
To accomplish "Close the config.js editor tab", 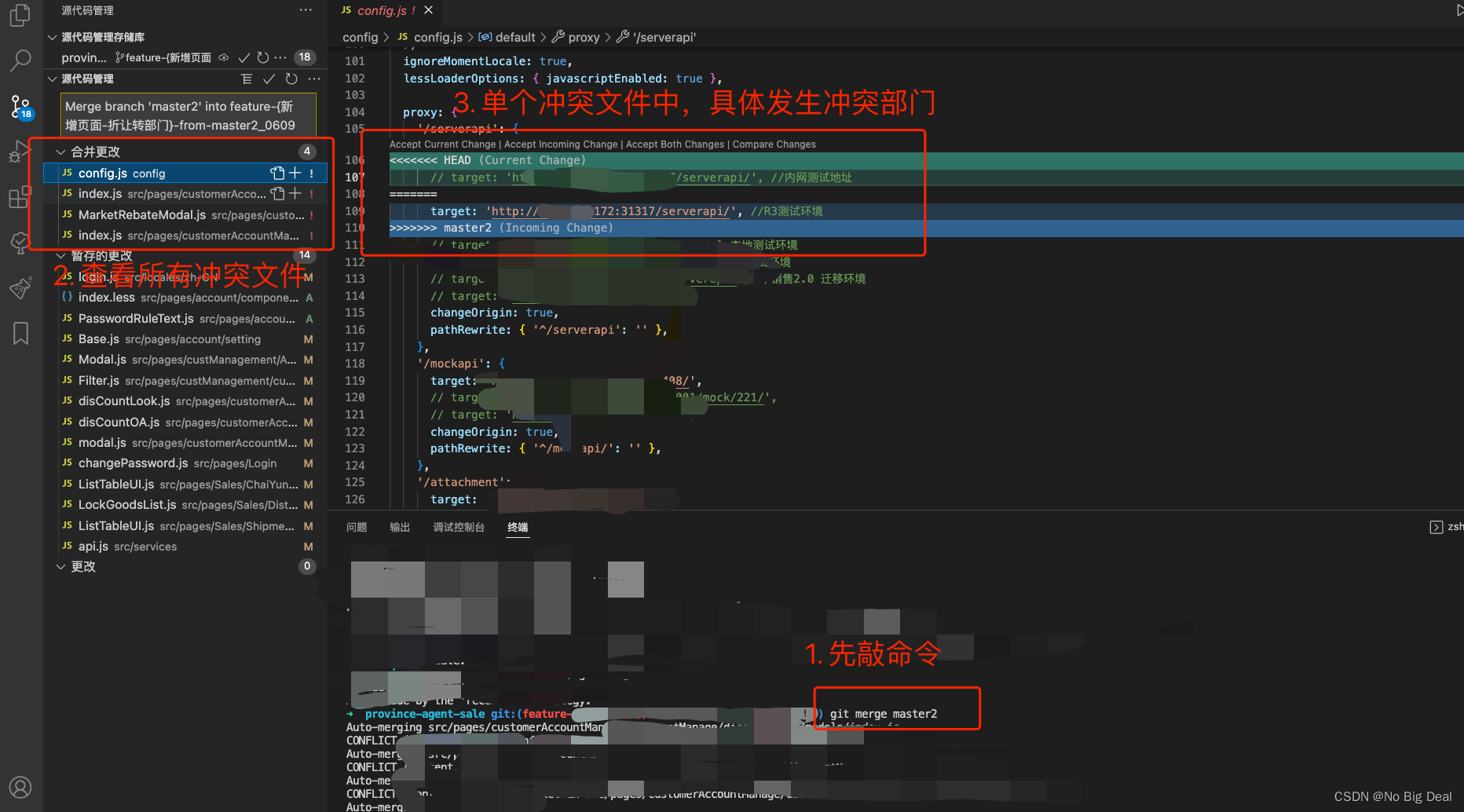I will 429,10.
